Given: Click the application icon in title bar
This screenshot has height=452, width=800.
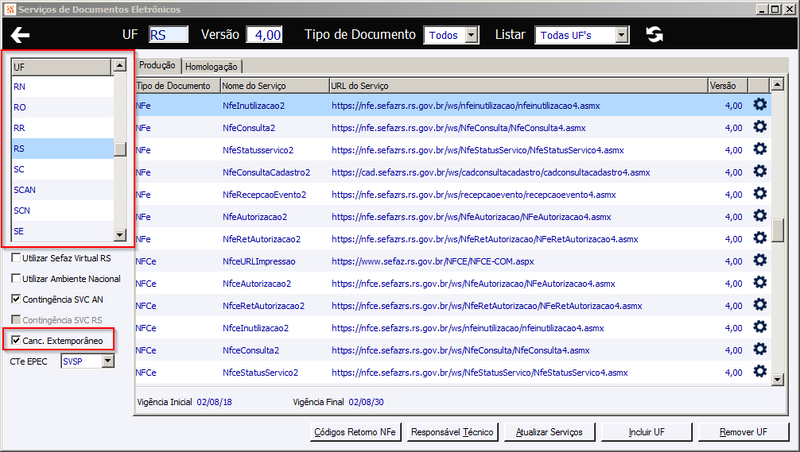Looking at the screenshot, I should click(10, 9).
